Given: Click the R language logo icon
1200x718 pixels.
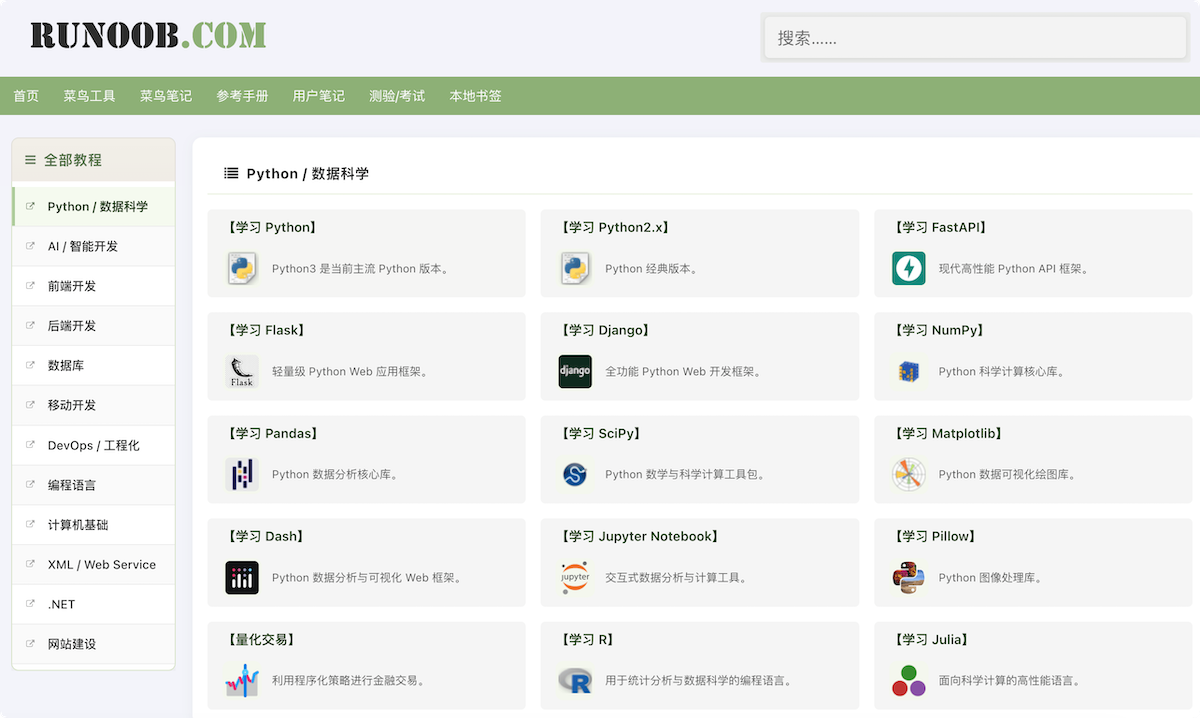Looking at the screenshot, I should [x=575, y=680].
